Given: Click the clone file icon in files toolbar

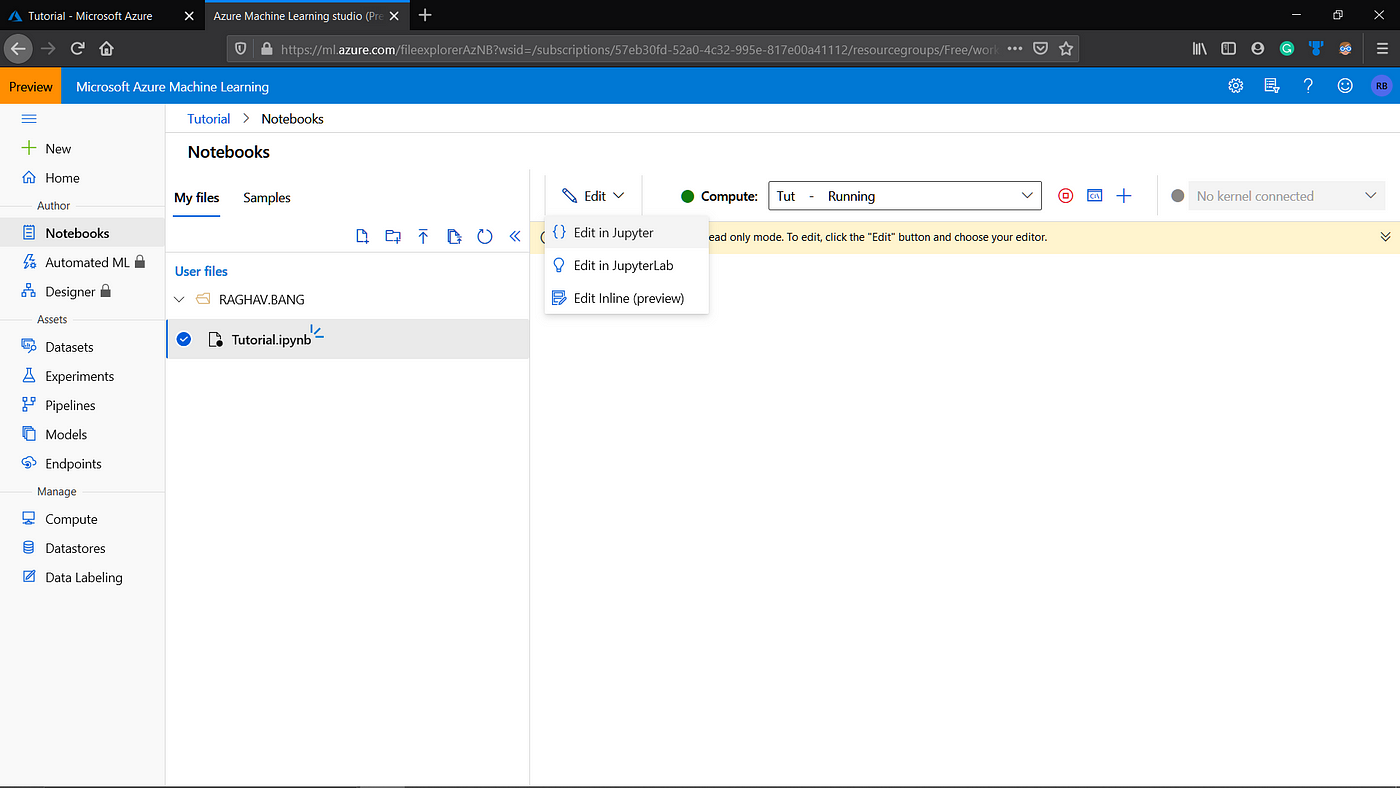Looking at the screenshot, I should pyautogui.click(x=454, y=236).
